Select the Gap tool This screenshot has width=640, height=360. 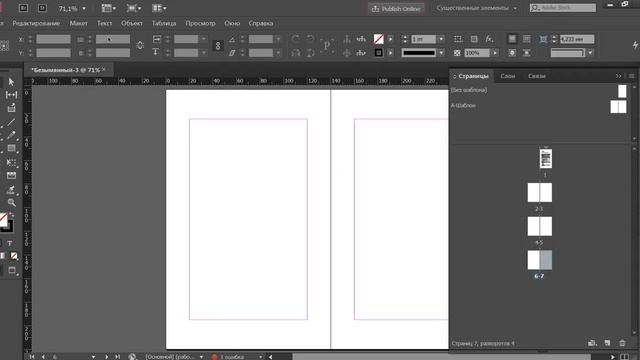tap(11, 95)
